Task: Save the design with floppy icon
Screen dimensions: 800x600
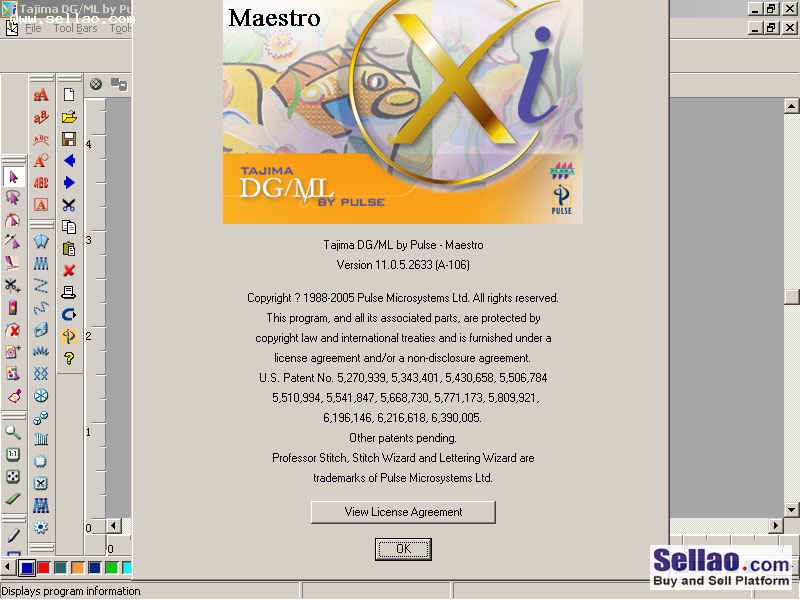Action: click(x=69, y=139)
